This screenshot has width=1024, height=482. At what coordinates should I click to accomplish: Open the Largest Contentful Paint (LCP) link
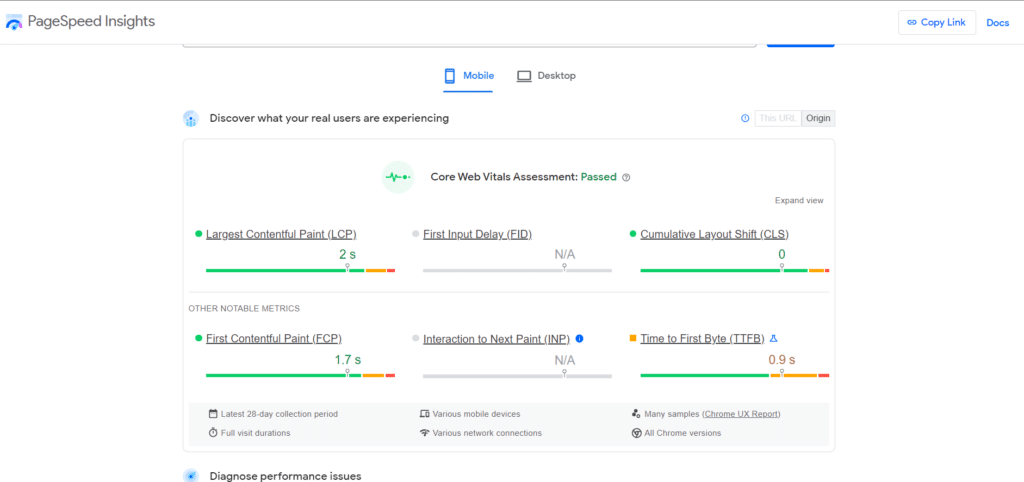pos(281,234)
